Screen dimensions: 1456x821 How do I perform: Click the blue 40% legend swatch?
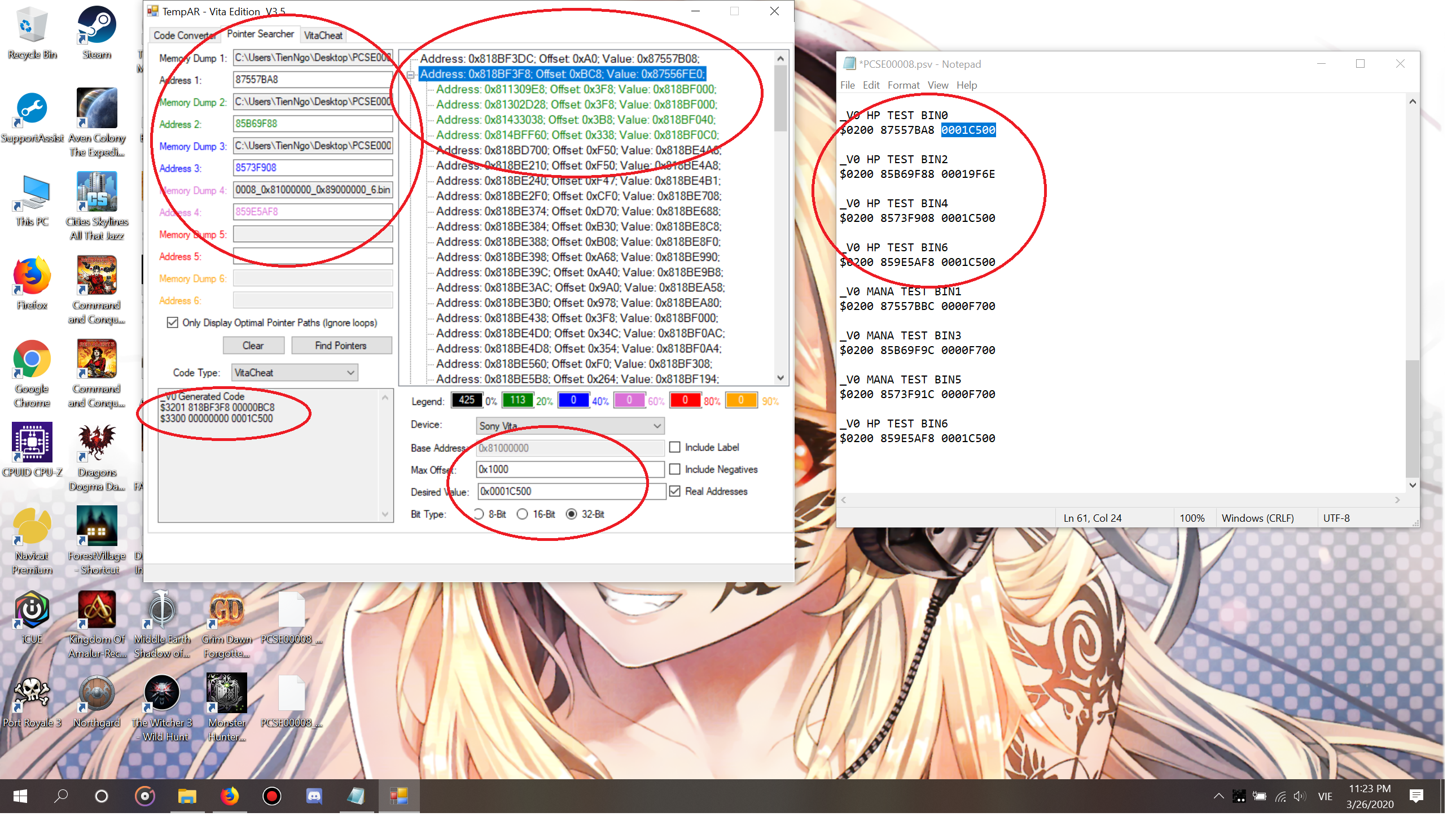(573, 400)
